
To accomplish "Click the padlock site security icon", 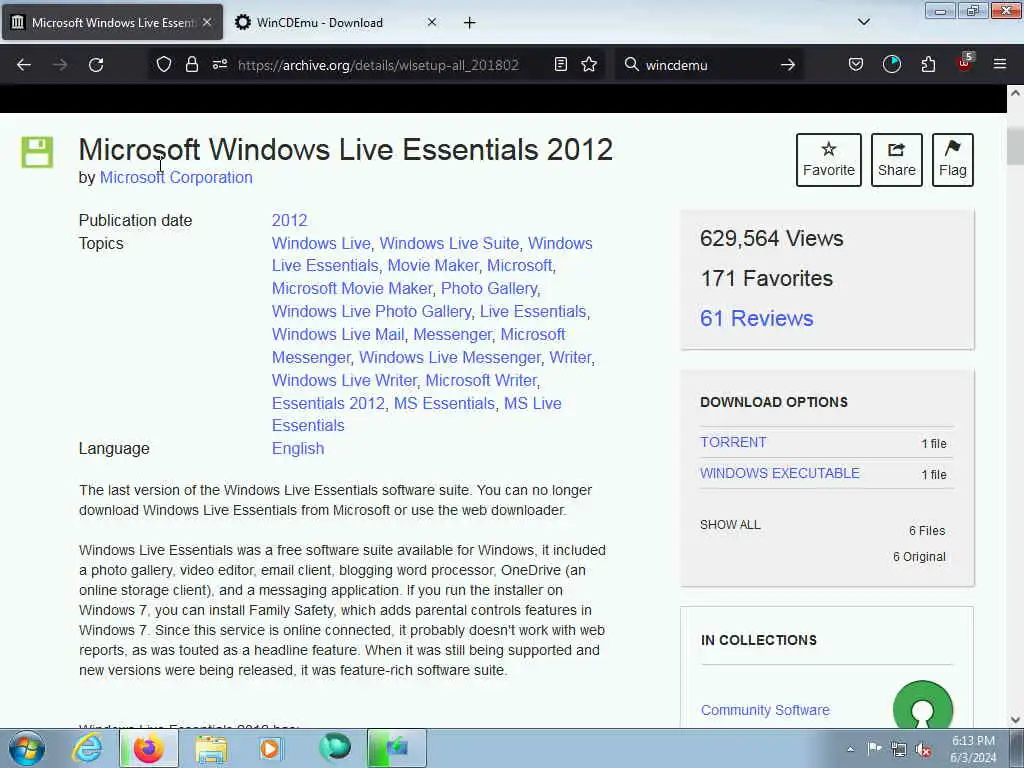I will [191, 64].
